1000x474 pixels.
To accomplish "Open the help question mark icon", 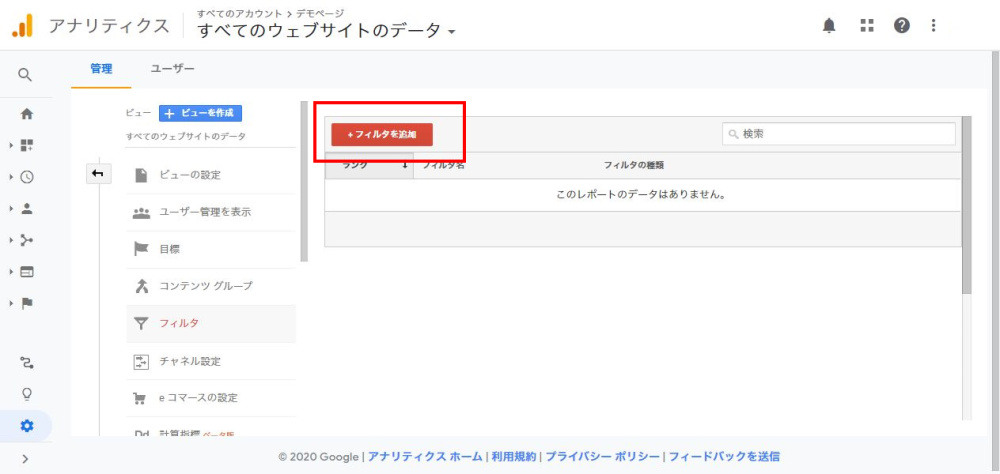I will point(901,26).
